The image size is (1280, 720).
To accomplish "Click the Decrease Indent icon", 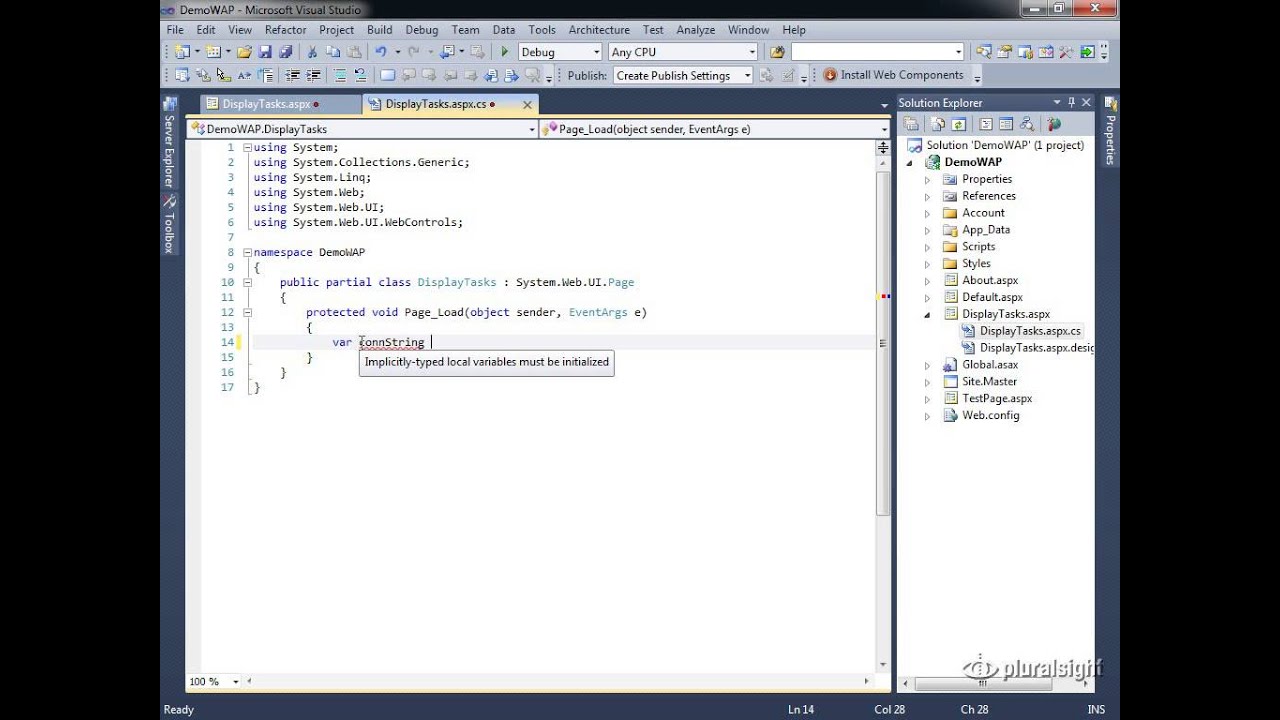I will 292,75.
